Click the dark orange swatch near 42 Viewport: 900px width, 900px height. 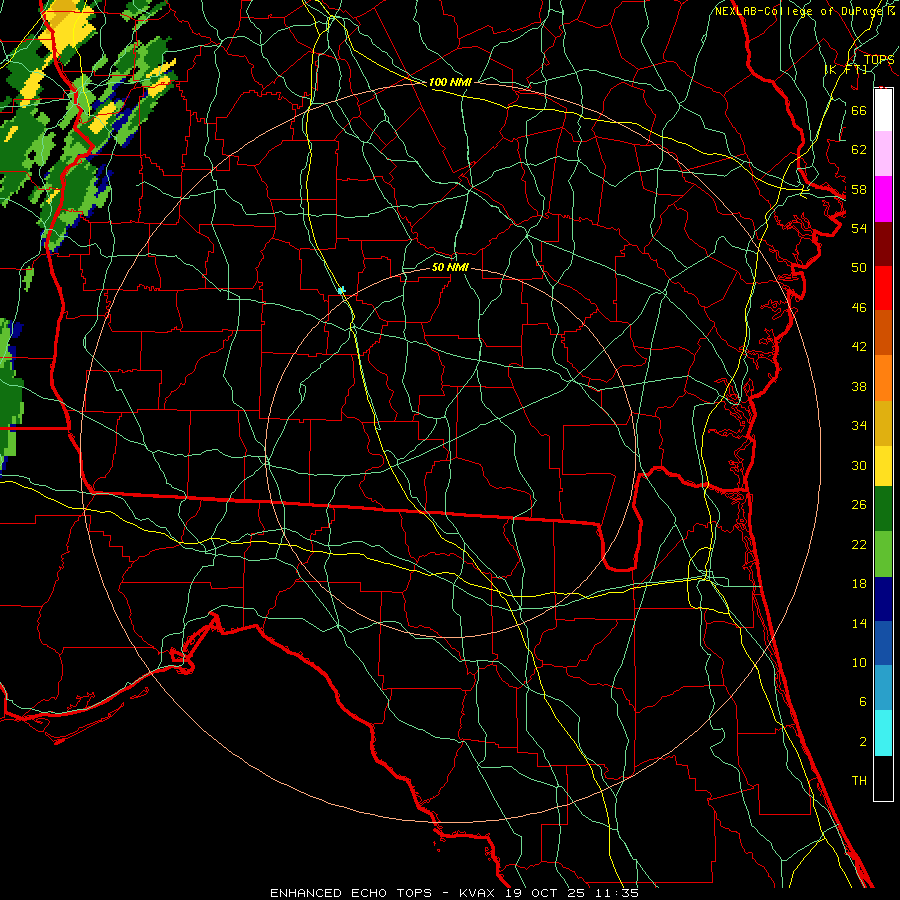pos(883,332)
